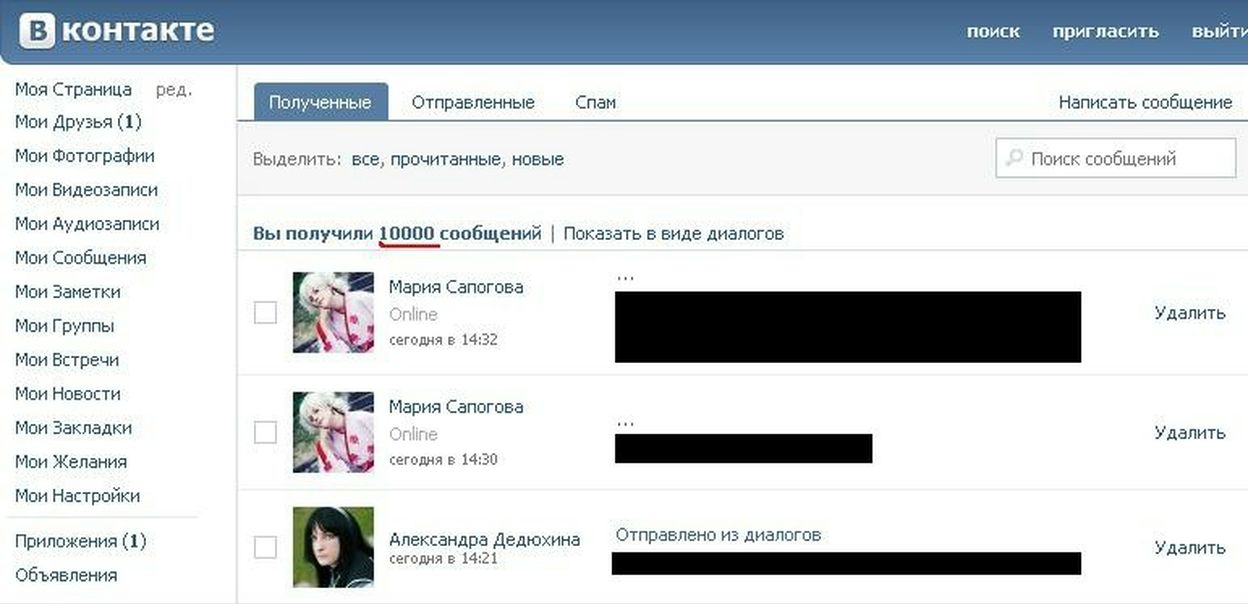Focus the Поиск сообщений search field
Screen dimensions: 1248x604
click(1116, 158)
